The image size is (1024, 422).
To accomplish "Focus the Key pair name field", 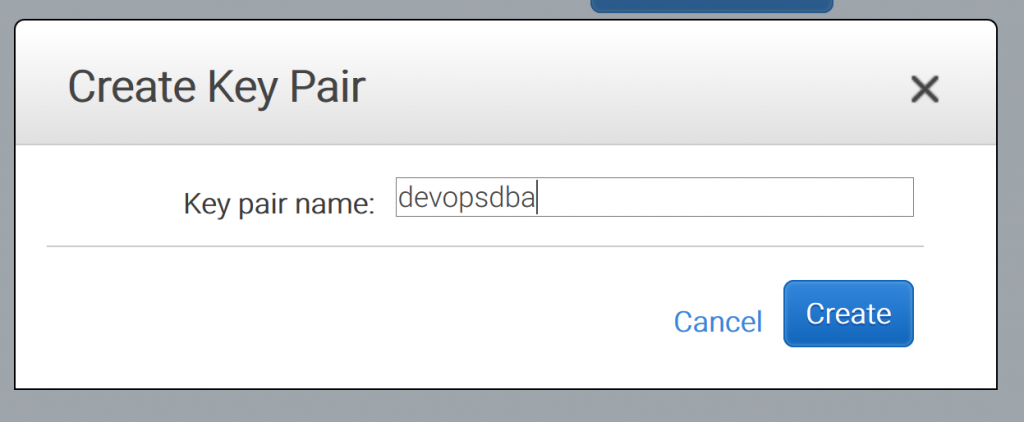I will [x=654, y=197].
